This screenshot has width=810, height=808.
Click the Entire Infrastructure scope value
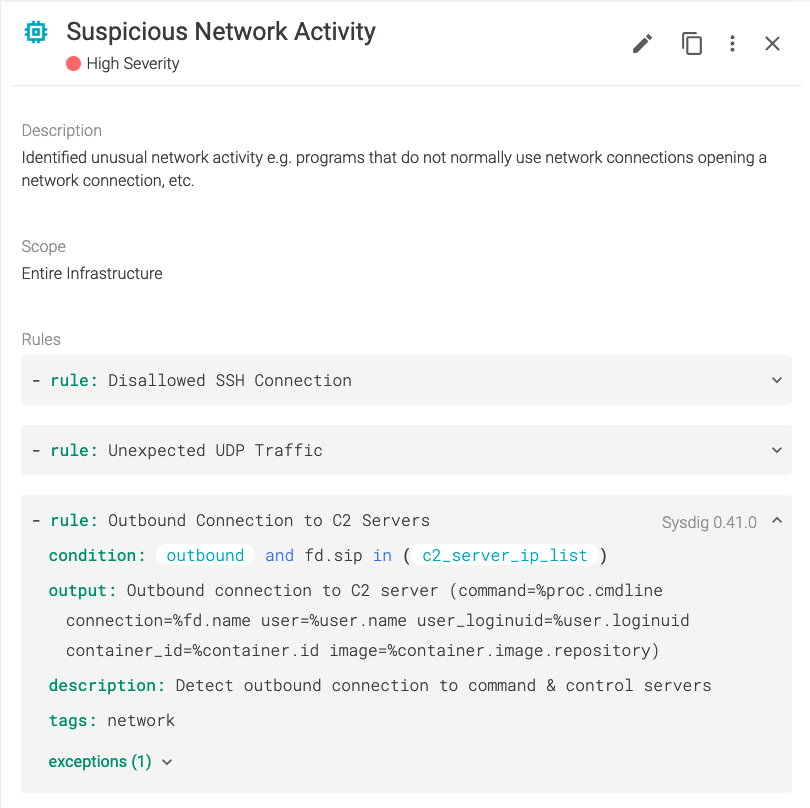click(92, 273)
